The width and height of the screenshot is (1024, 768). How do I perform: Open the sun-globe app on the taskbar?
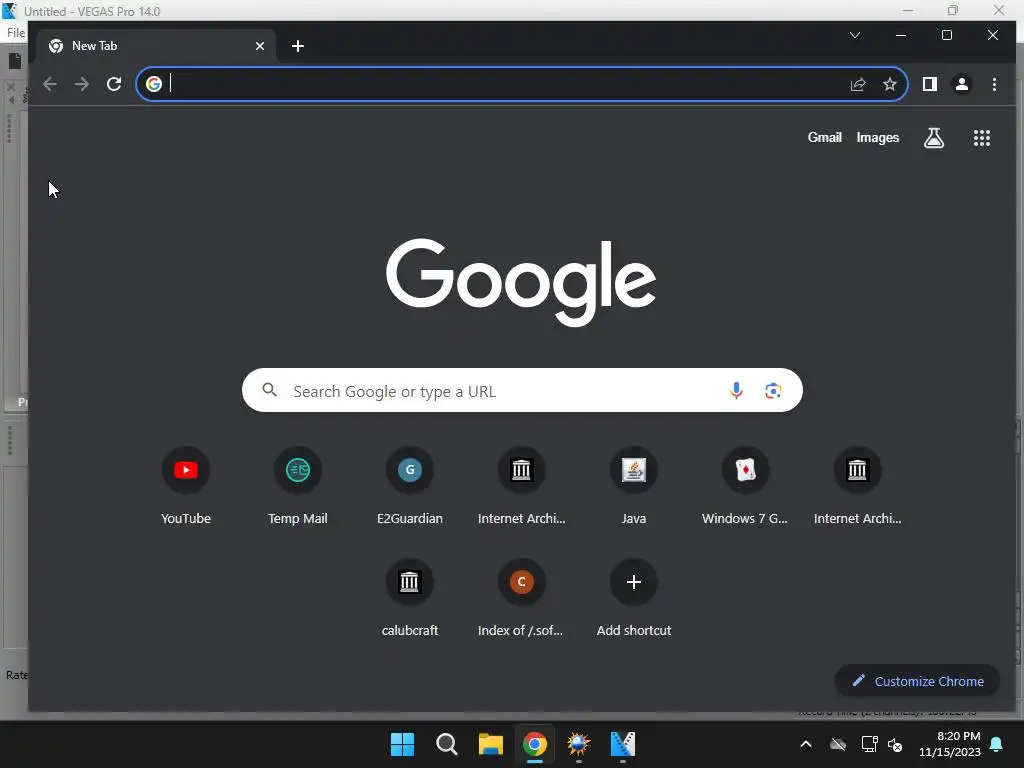pos(579,744)
